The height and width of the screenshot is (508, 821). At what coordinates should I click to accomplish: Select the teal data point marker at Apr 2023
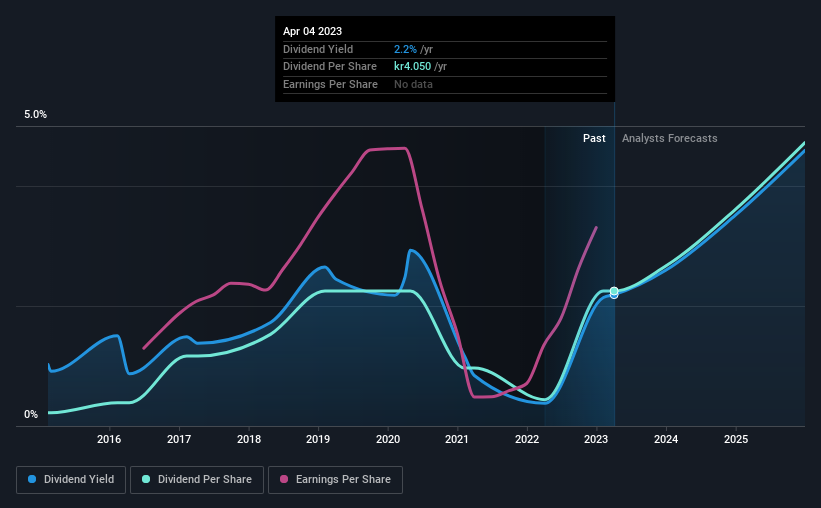coord(614,291)
